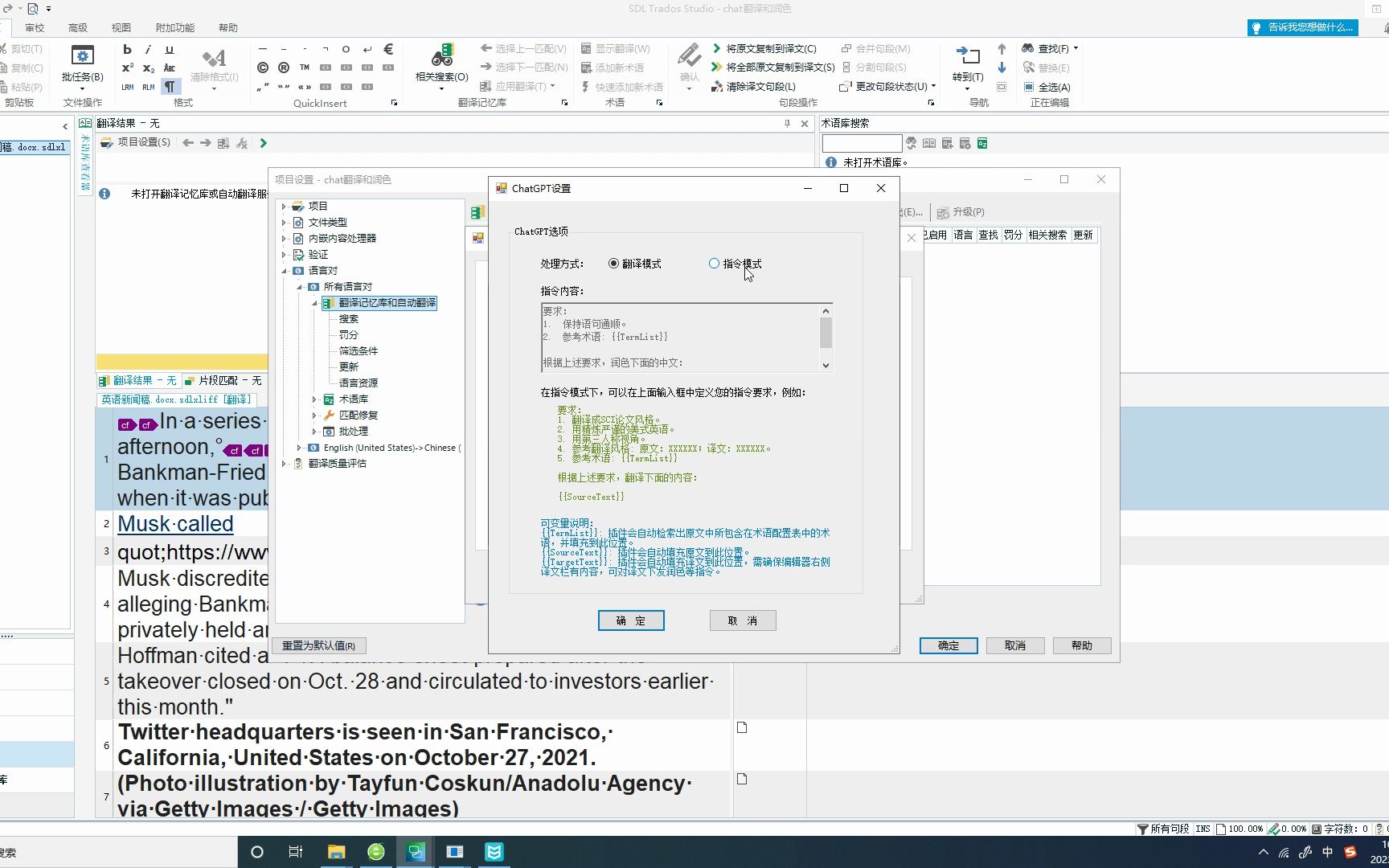The width and height of the screenshot is (1389, 868).
Task: Switch to the 片段匹配 - 无 tab
Action: click(224, 380)
